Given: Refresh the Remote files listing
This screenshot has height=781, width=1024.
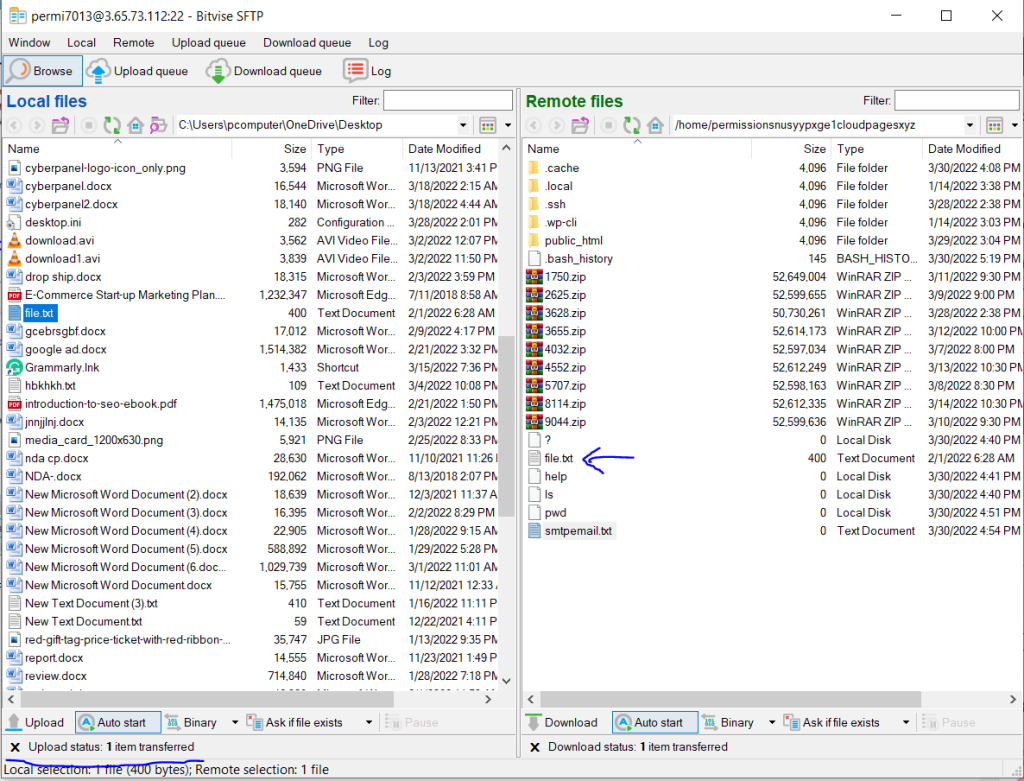Looking at the screenshot, I should tap(632, 125).
